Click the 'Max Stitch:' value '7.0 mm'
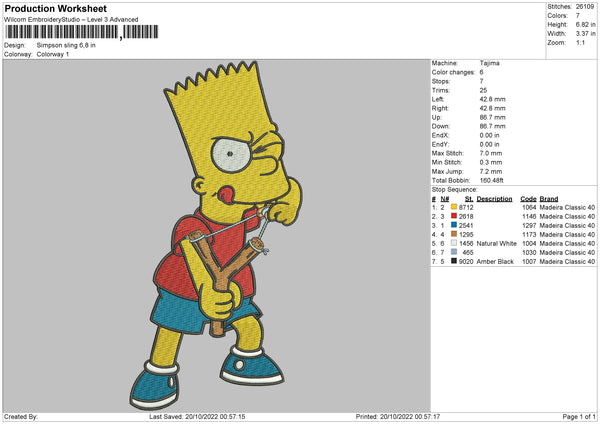600x424 pixels. coord(491,153)
